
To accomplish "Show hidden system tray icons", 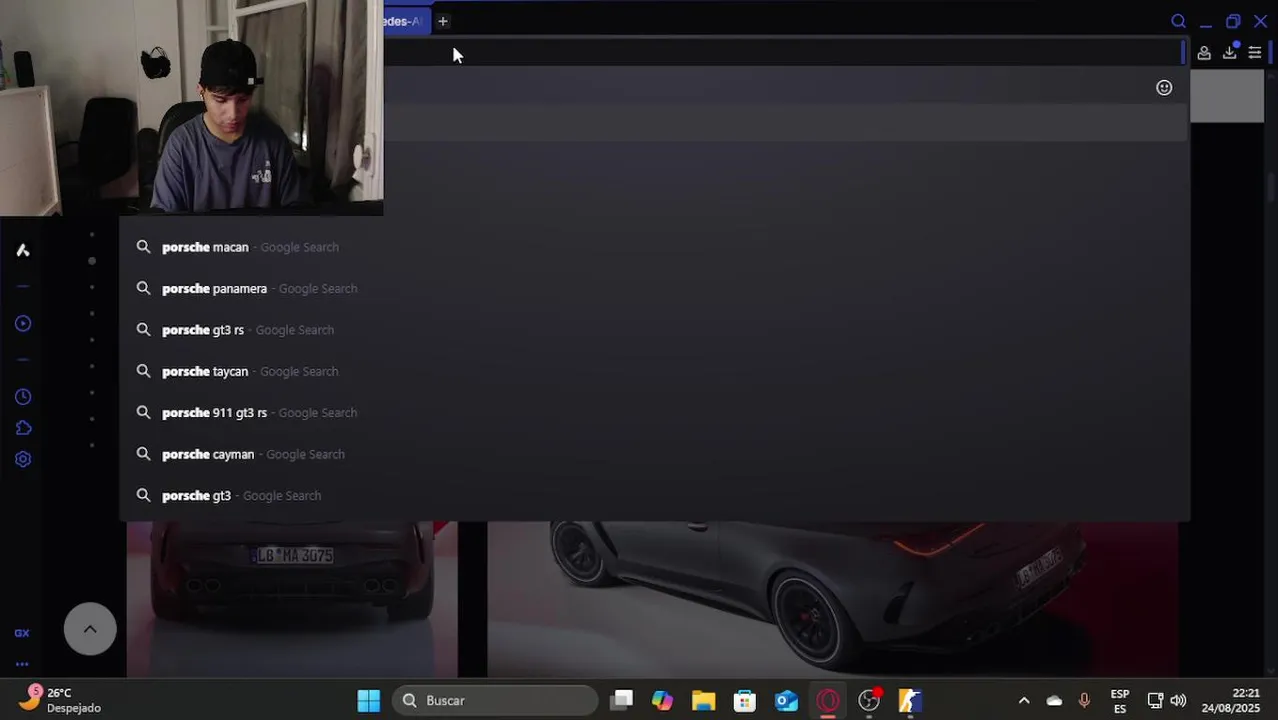I will click(1024, 700).
